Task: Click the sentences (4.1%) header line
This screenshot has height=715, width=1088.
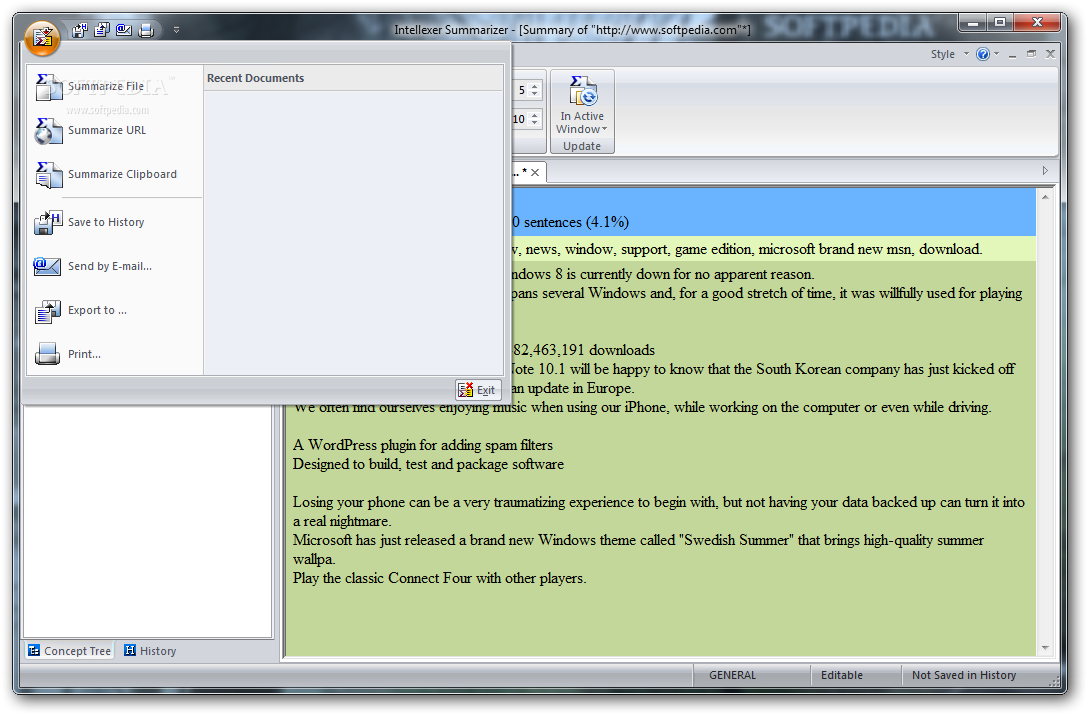Action: click(570, 222)
